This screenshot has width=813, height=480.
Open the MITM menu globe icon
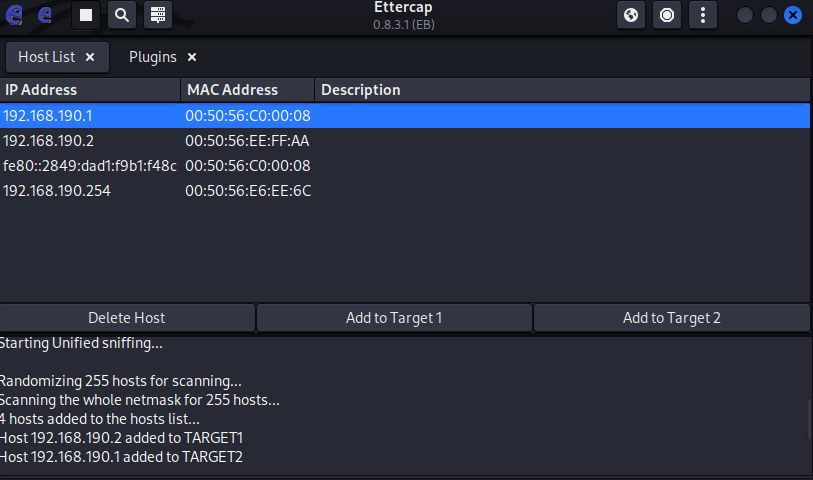(x=631, y=15)
